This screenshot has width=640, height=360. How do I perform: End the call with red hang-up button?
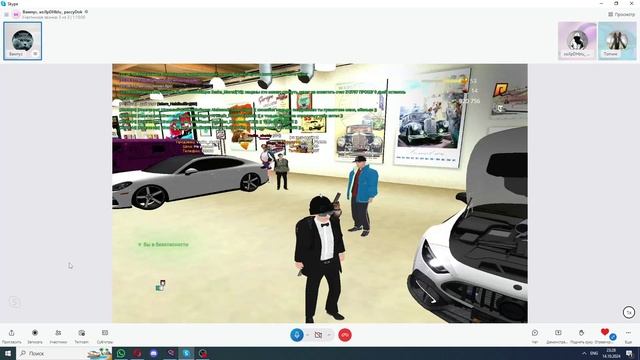pyautogui.click(x=345, y=335)
